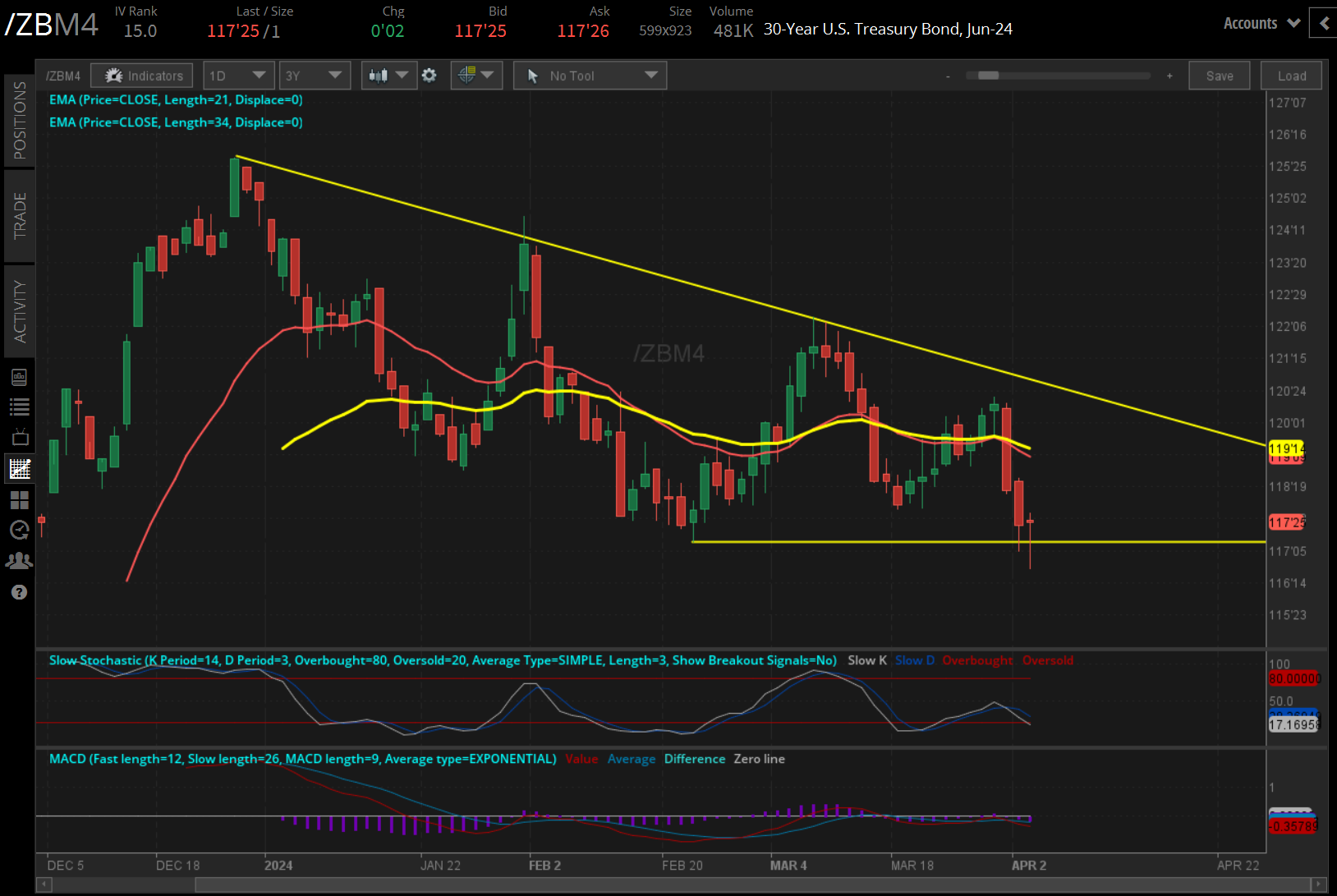The height and width of the screenshot is (896, 1337).
Task: Click the APR 2 date label
Action: click(1029, 866)
